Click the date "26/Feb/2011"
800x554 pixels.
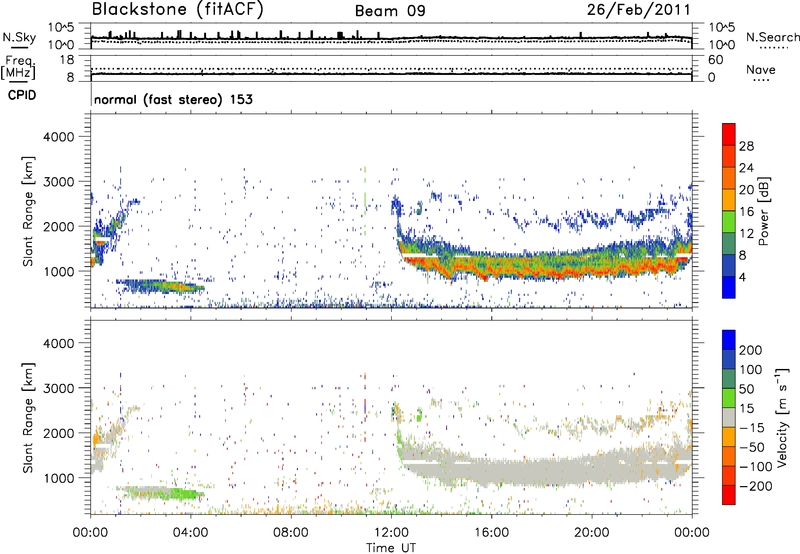tap(638, 9)
